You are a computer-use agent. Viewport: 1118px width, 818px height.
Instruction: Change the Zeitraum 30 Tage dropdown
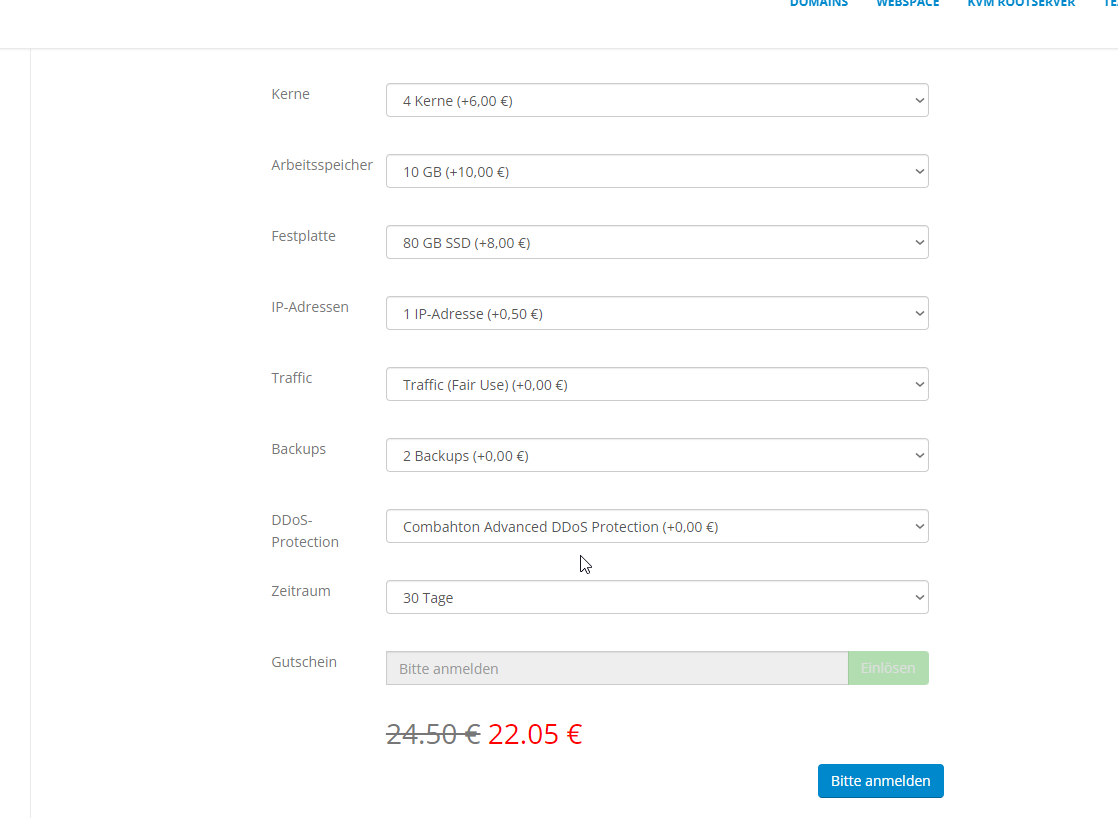[x=656, y=597]
